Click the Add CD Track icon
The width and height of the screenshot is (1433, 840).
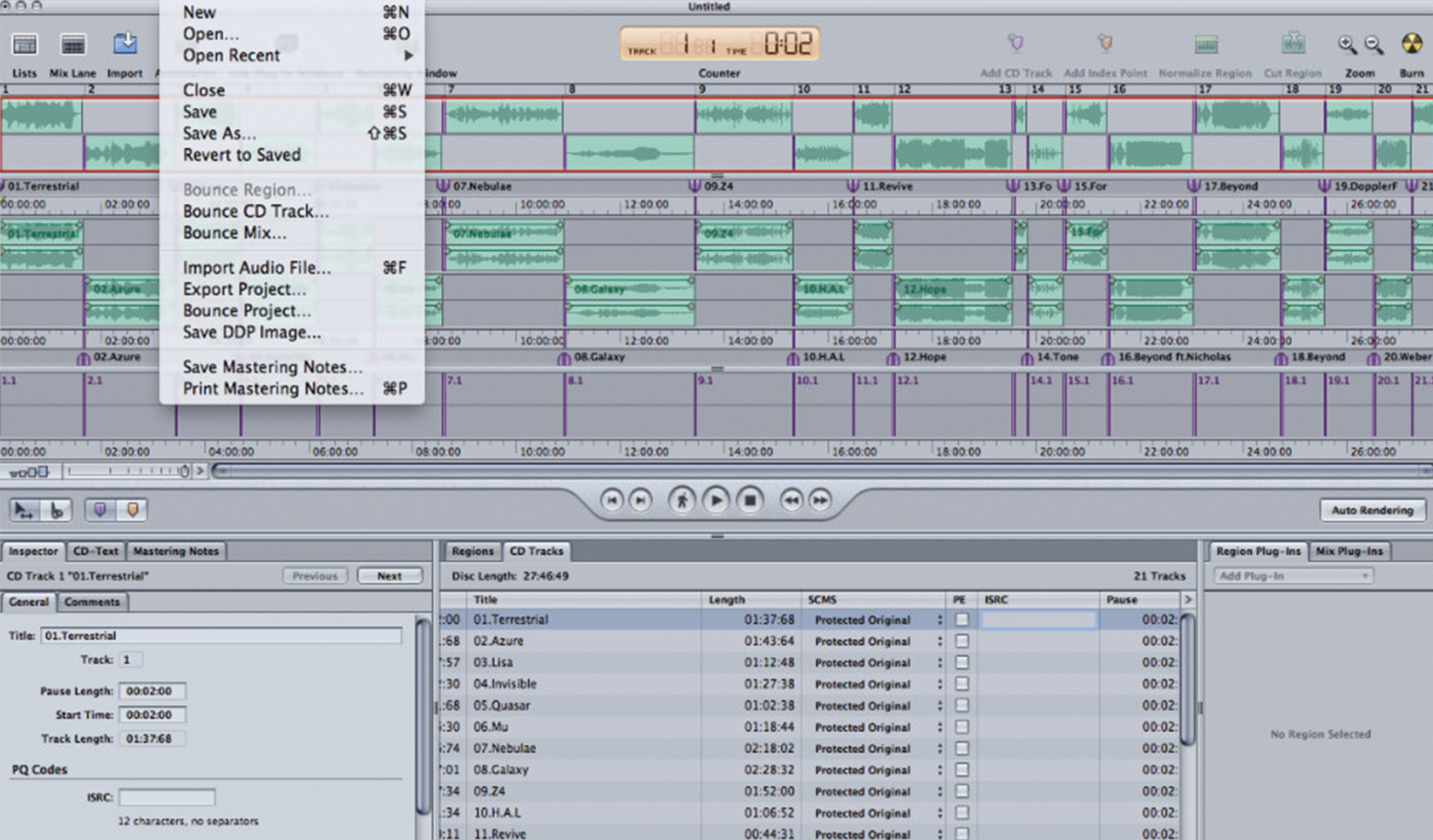coord(1015,44)
